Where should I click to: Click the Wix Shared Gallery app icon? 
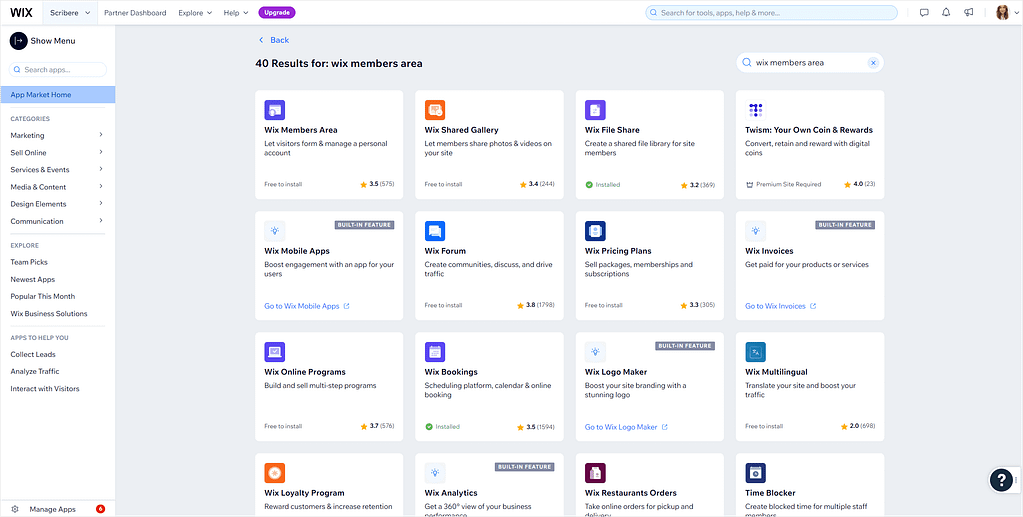coord(435,110)
